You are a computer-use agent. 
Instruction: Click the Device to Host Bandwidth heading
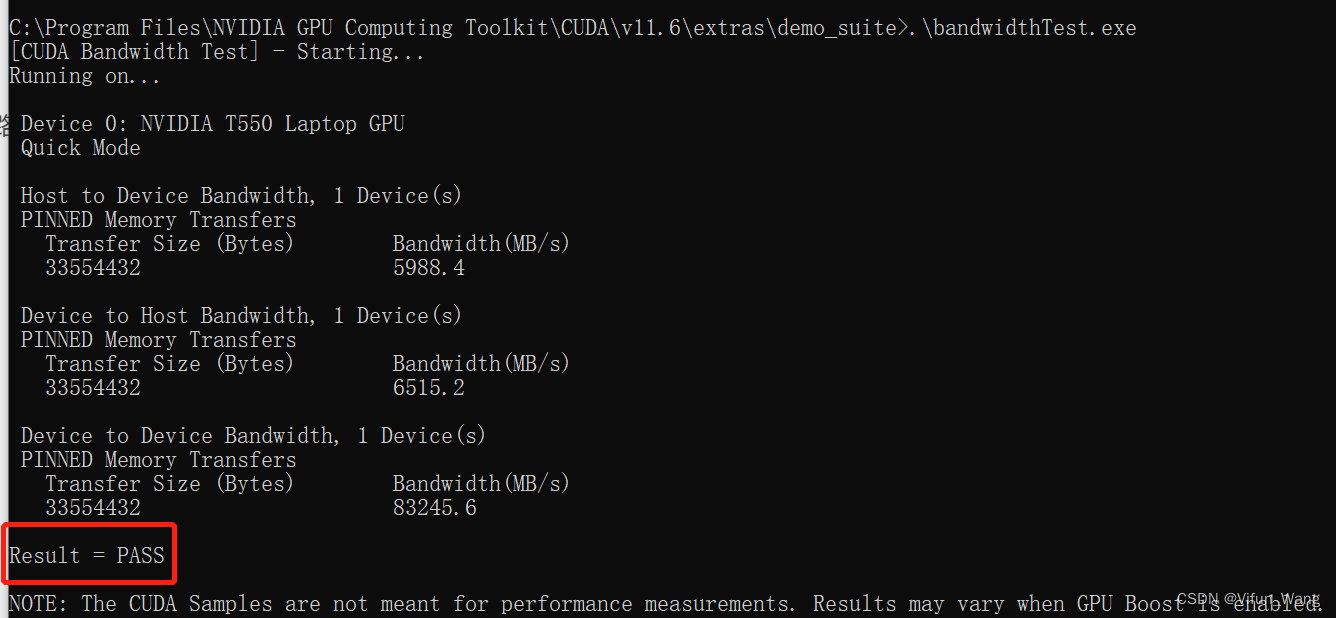click(x=241, y=316)
